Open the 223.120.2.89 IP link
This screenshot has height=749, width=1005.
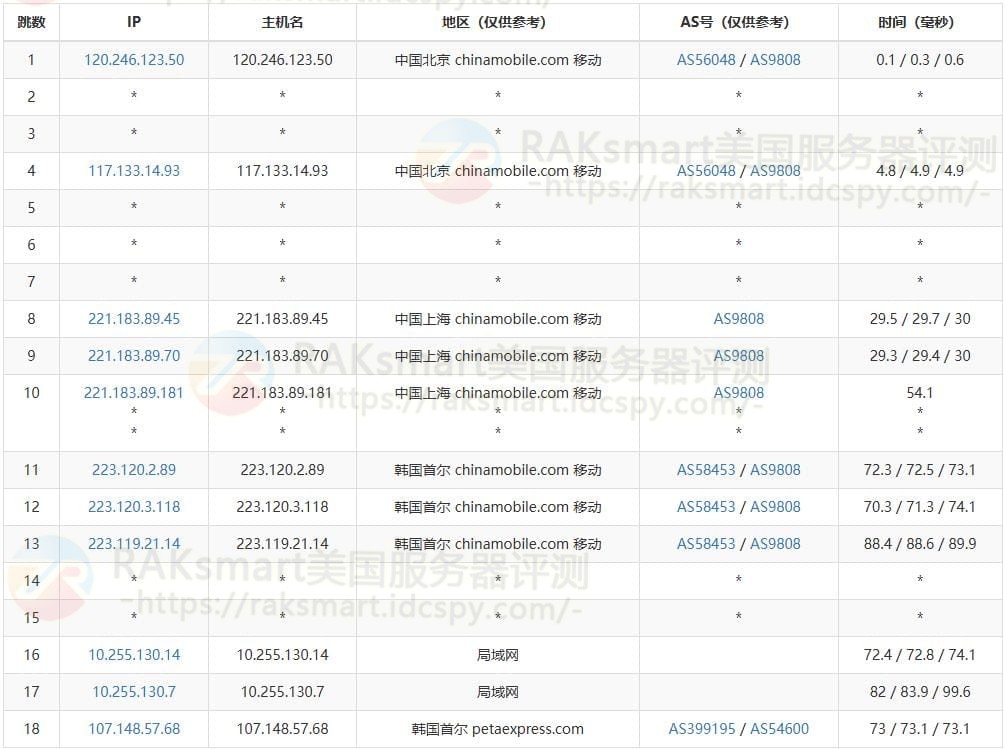134,470
